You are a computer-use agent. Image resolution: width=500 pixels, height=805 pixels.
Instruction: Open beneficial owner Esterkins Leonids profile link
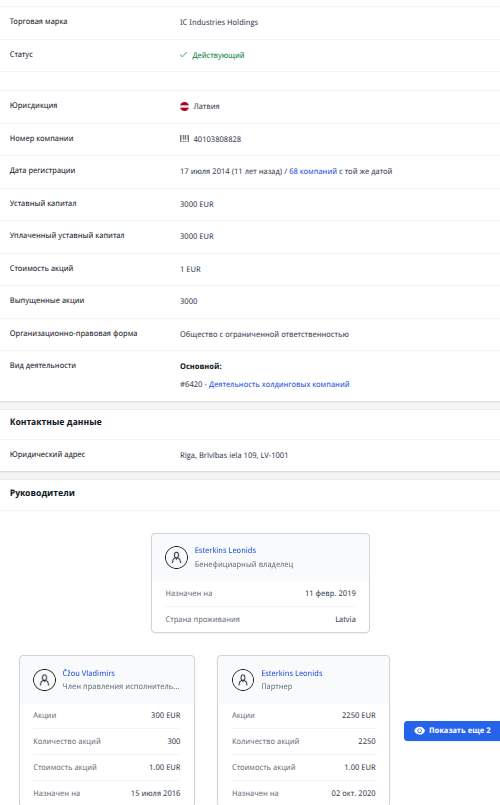[225, 550]
